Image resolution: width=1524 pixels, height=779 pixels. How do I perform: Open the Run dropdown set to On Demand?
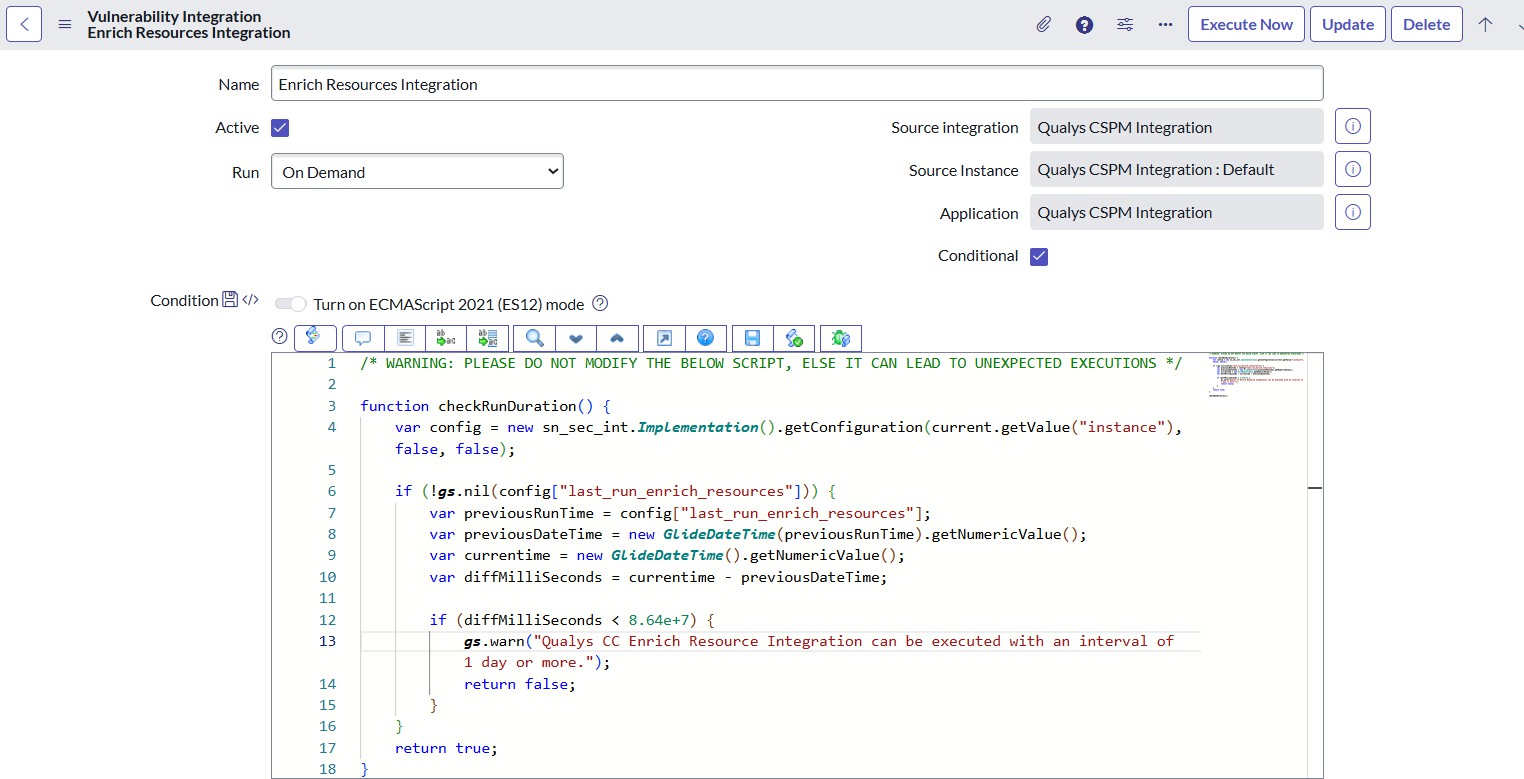coord(417,171)
